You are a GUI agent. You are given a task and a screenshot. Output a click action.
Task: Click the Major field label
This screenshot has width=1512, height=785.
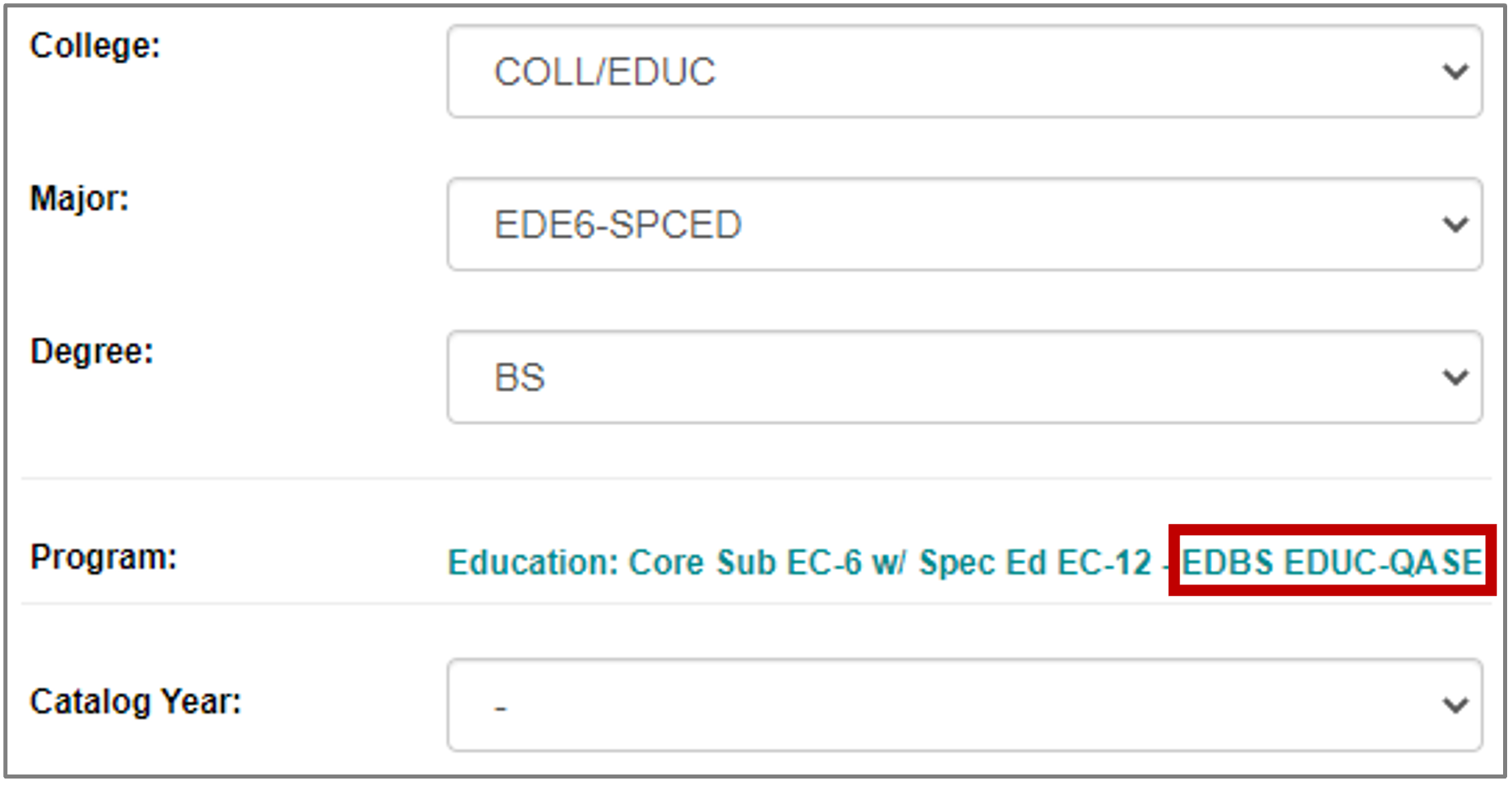click(x=79, y=198)
